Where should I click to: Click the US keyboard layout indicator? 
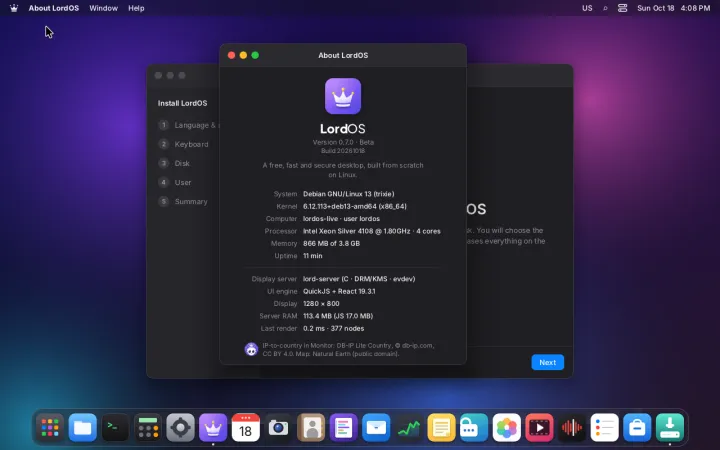point(587,8)
